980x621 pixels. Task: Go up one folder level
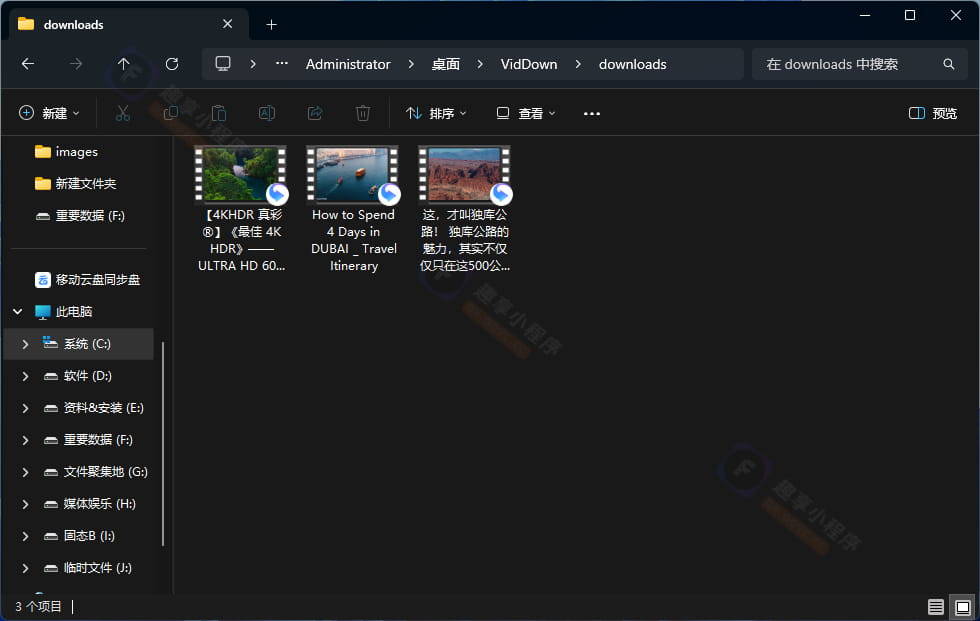(124, 64)
